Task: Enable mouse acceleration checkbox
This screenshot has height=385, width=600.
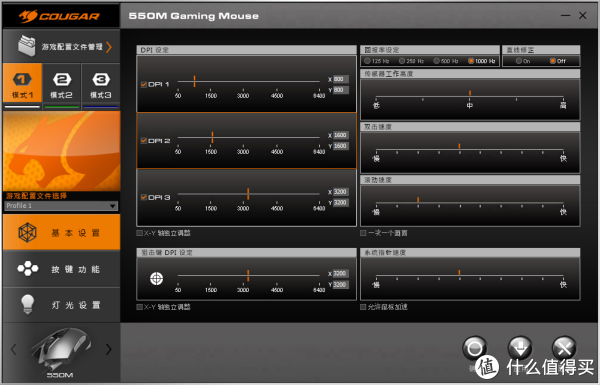Action: (x=363, y=307)
